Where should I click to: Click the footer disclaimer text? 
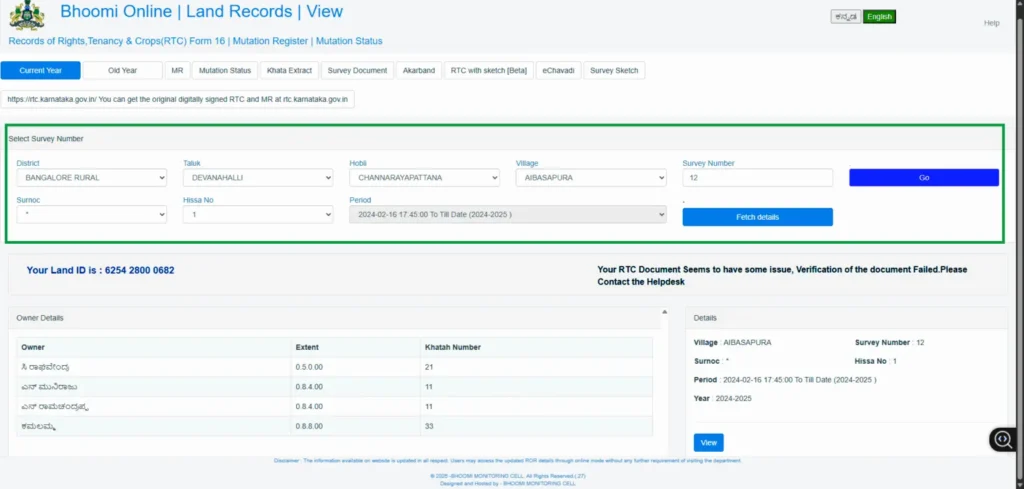(x=507, y=461)
